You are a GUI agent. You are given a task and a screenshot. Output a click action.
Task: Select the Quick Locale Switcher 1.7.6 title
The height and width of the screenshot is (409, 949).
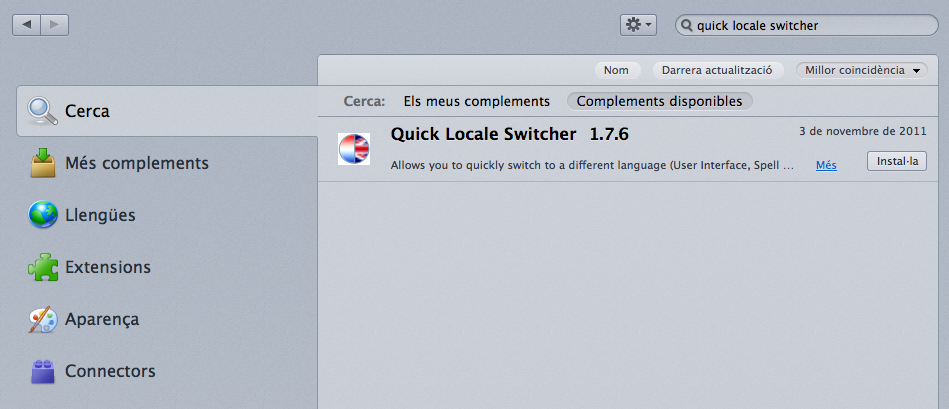[510, 134]
